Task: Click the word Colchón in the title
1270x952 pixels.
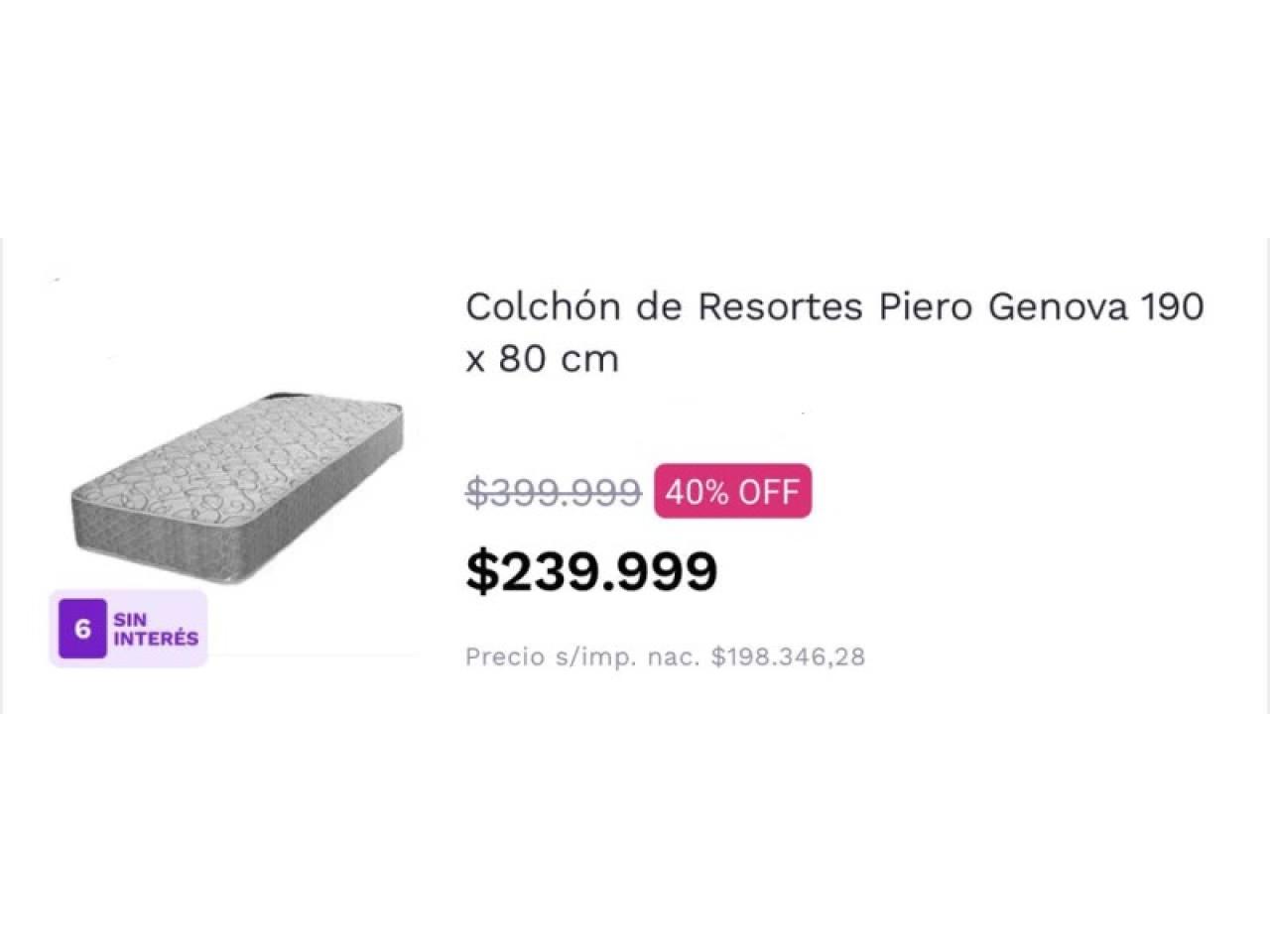Action: (543, 305)
